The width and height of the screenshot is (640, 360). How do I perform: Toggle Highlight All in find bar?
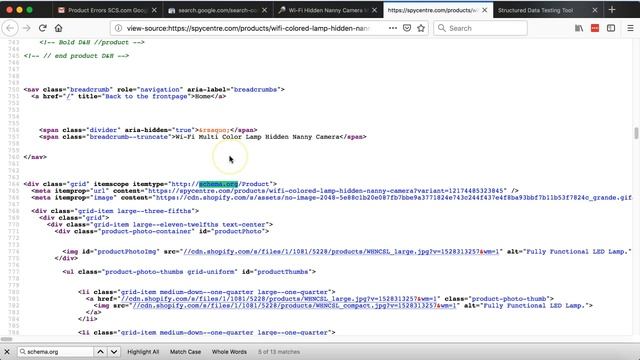click(x=143, y=351)
